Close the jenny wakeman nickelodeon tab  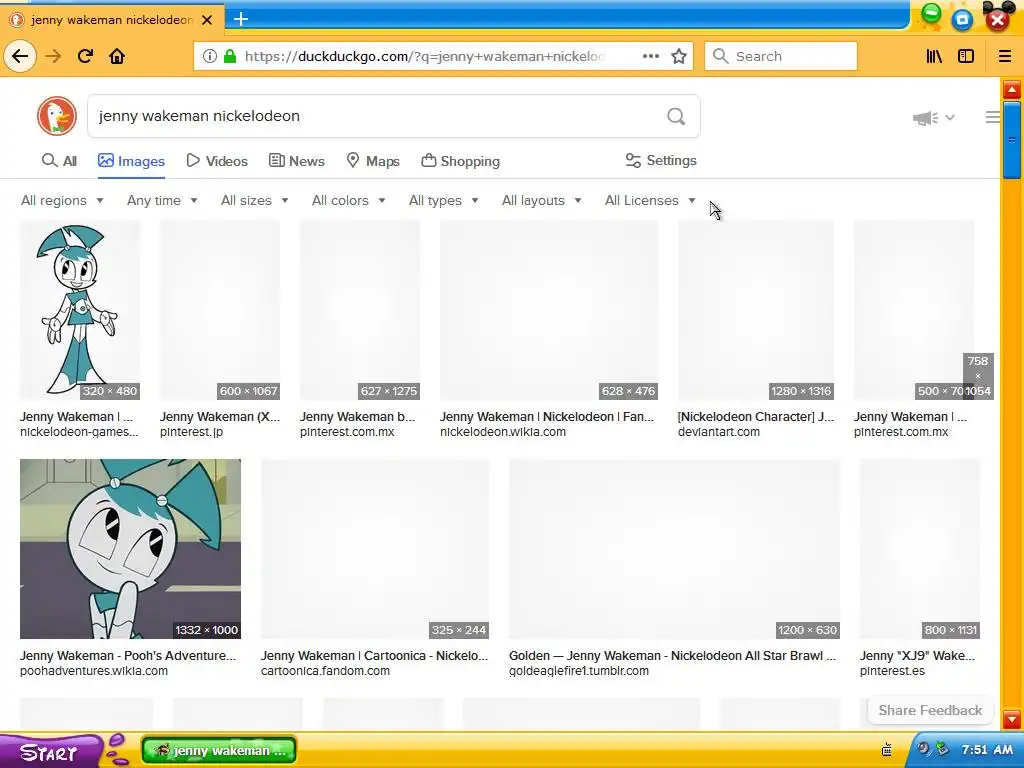[207, 20]
